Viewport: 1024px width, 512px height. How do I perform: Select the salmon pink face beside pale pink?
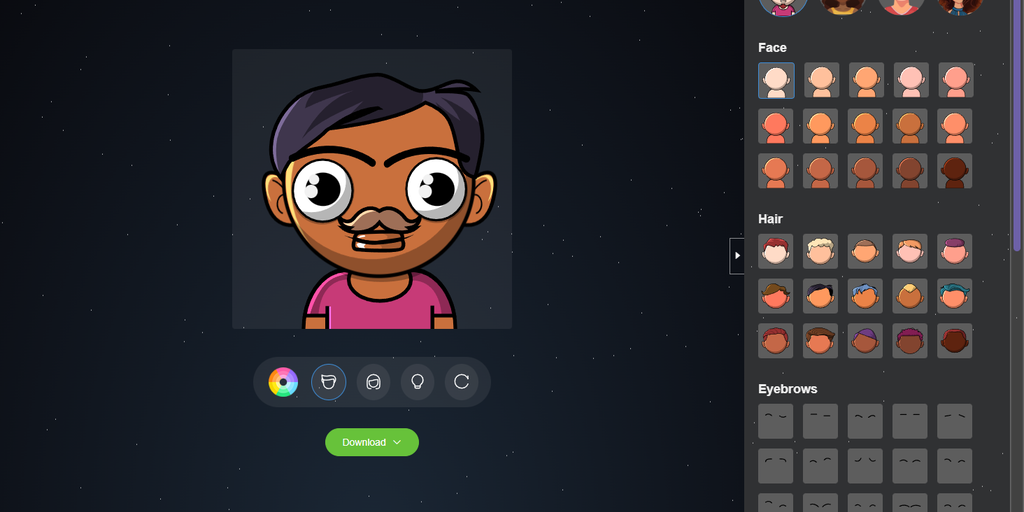click(x=956, y=80)
